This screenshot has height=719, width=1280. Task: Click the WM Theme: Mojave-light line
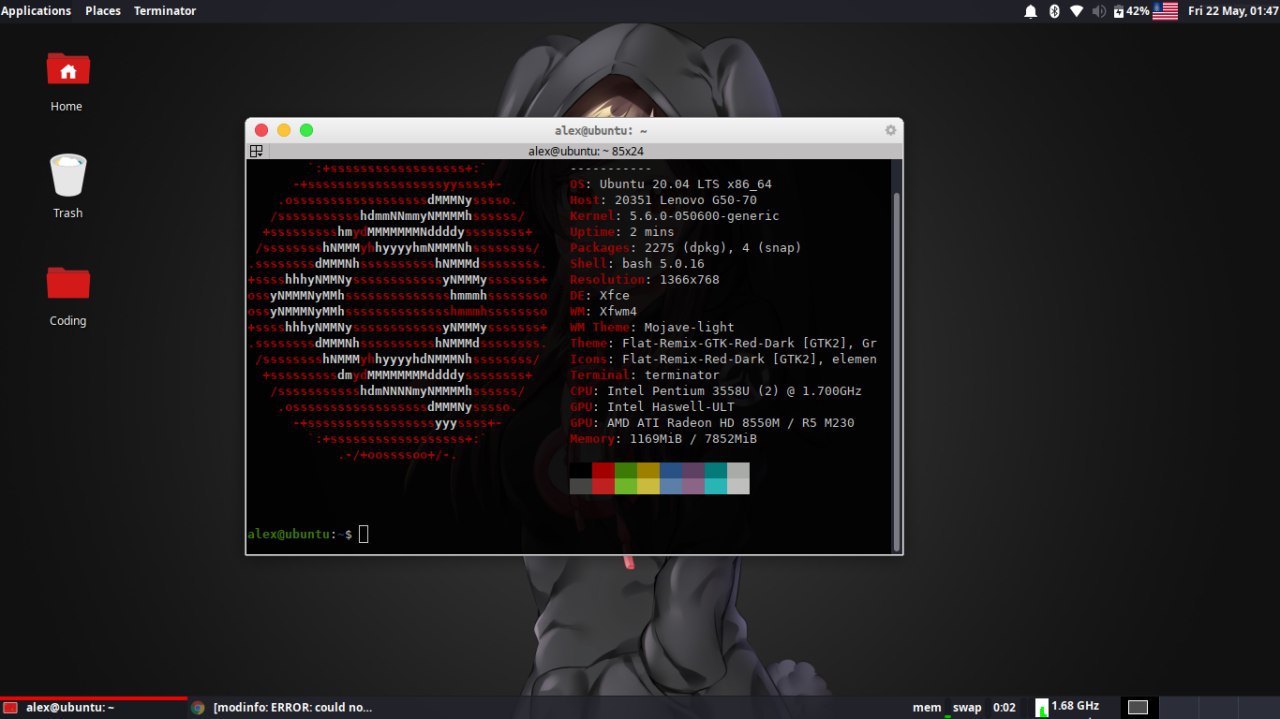click(x=652, y=327)
